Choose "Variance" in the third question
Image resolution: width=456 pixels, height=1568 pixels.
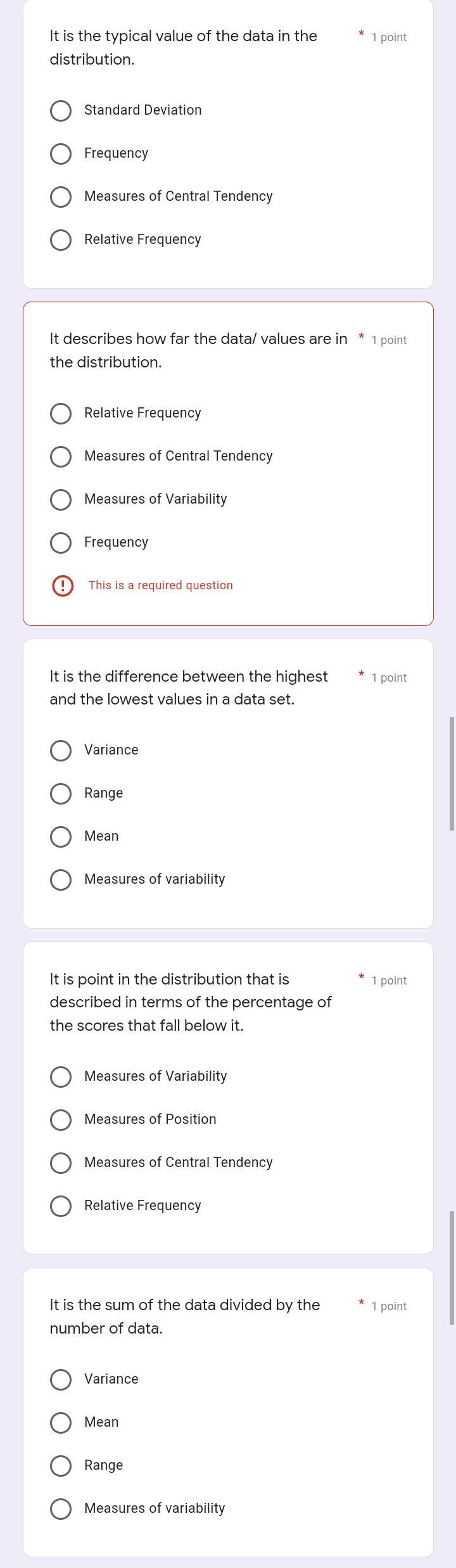click(x=61, y=751)
